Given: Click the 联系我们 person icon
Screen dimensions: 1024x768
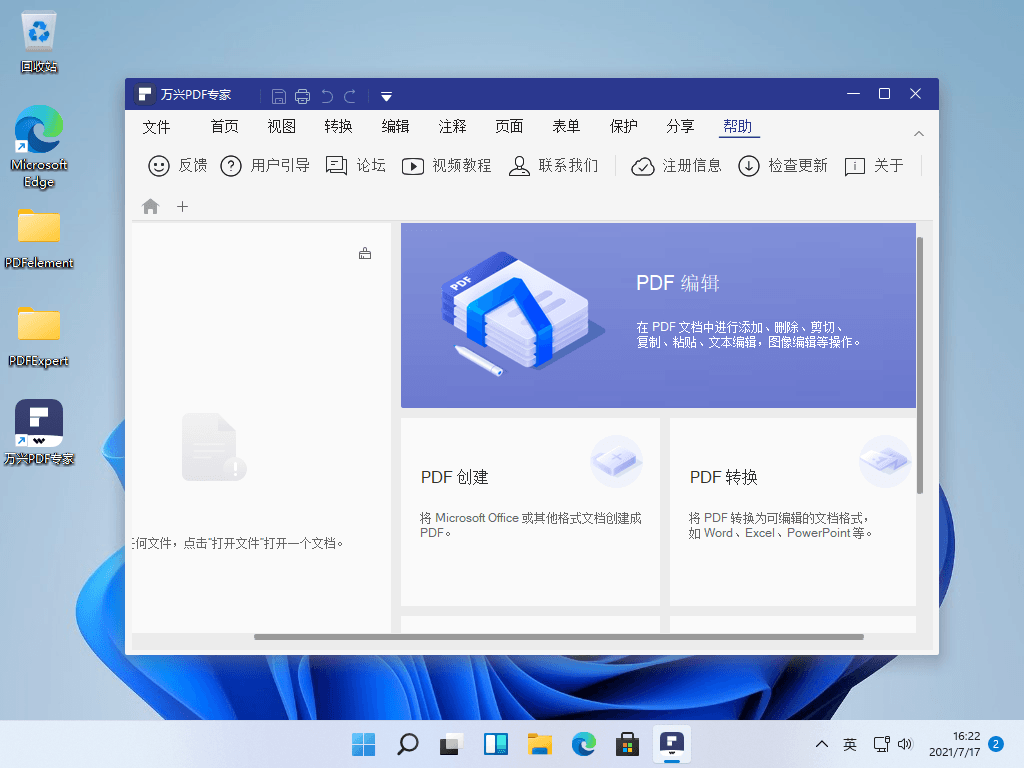Looking at the screenshot, I should click(519, 166).
